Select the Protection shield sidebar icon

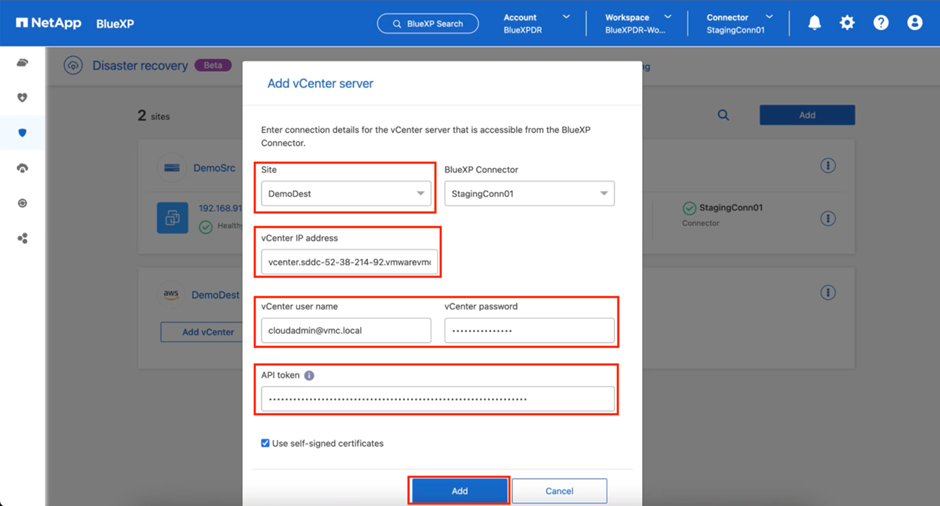(x=22, y=133)
